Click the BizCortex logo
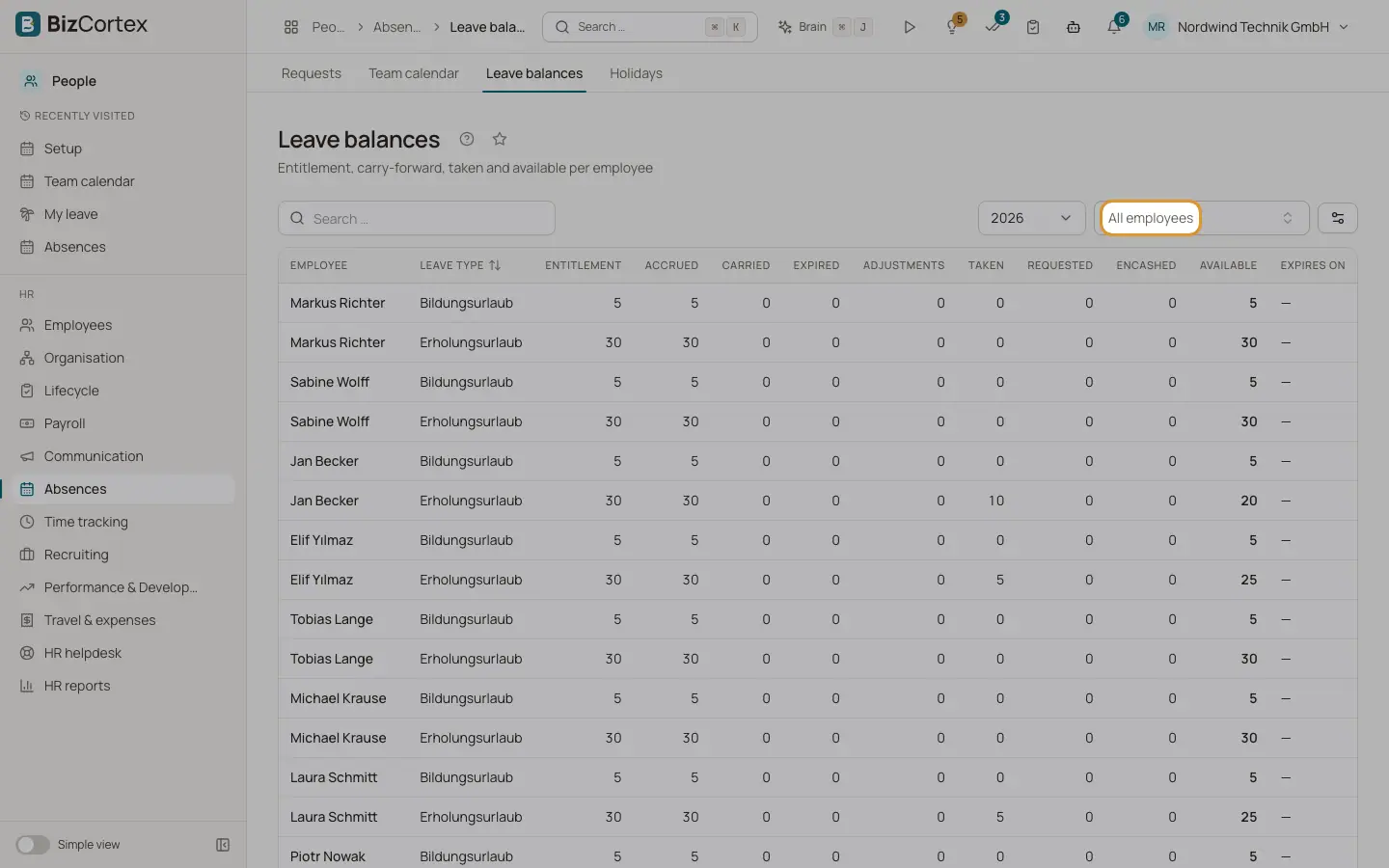Screen dimensions: 1389x868 point(82,24)
